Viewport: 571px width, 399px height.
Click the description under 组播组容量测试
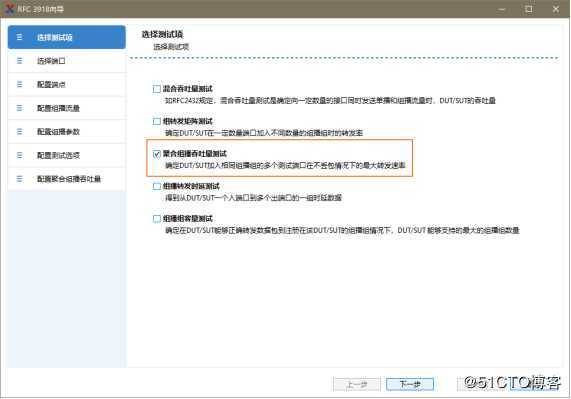tap(342, 230)
